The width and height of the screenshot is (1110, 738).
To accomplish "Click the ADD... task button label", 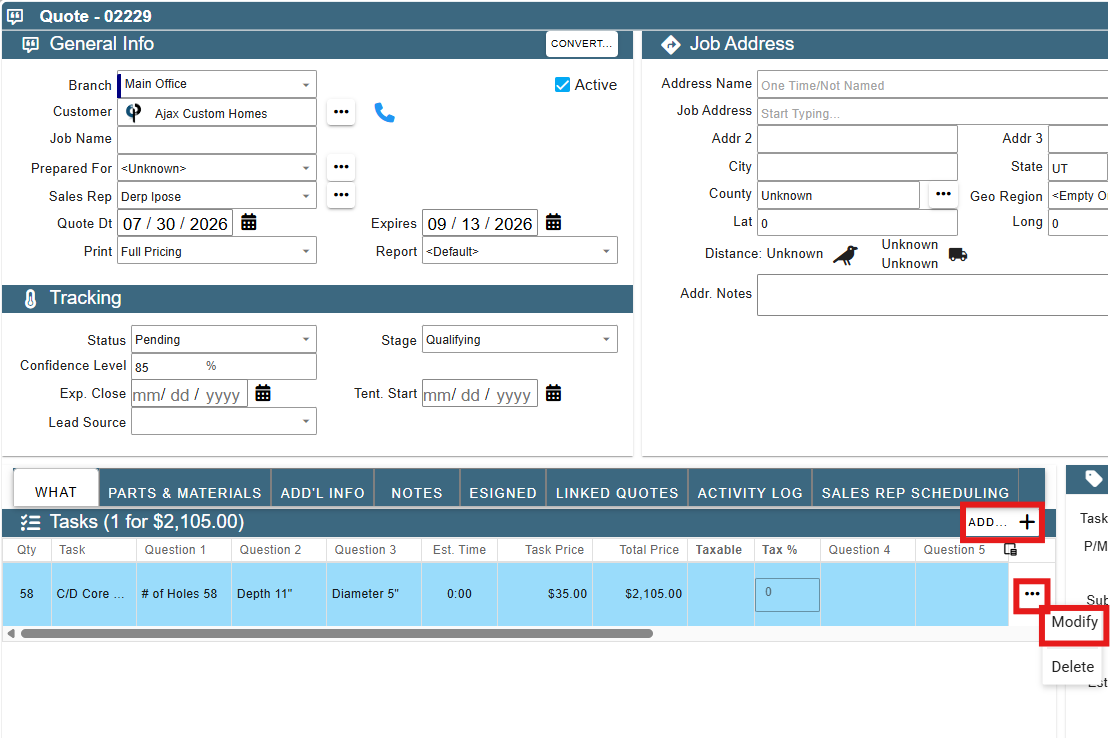I will click(988, 522).
